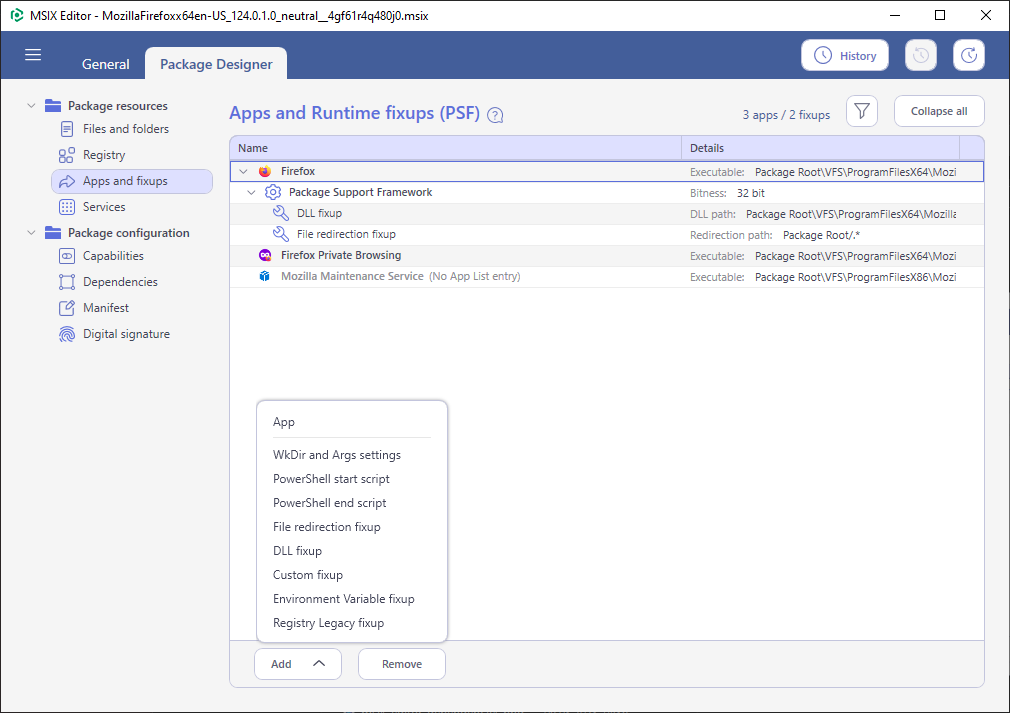Screen dimensions: 1010x713
Task: Click the Manifest edit icon
Action: (67, 308)
